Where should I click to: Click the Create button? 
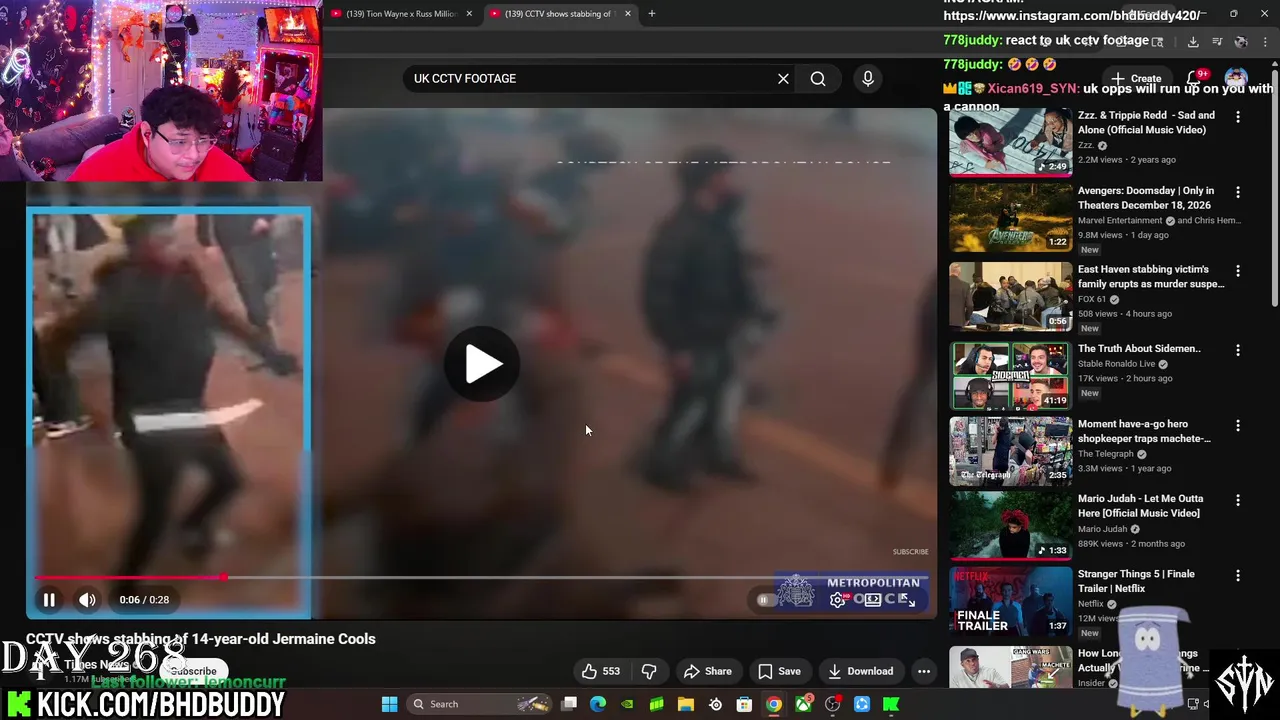pos(1136,78)
